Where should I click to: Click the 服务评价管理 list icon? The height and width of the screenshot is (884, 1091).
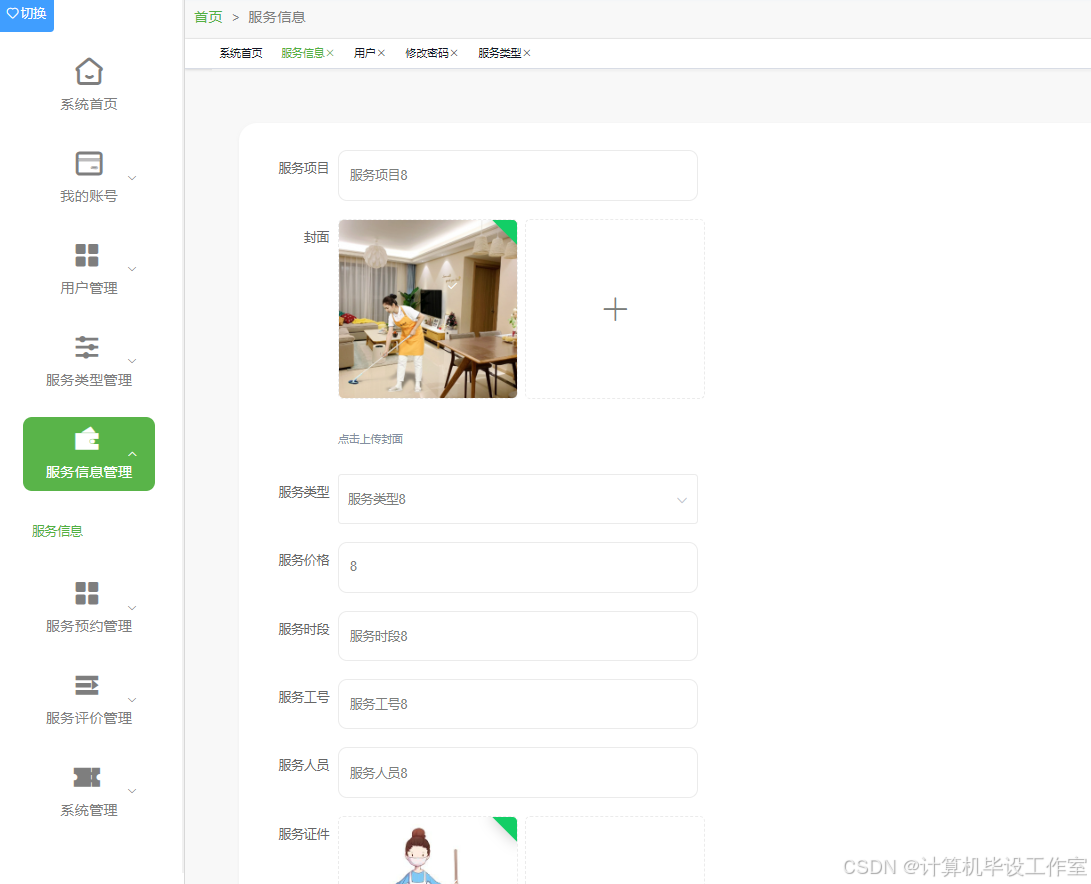(x=87, y=685)
